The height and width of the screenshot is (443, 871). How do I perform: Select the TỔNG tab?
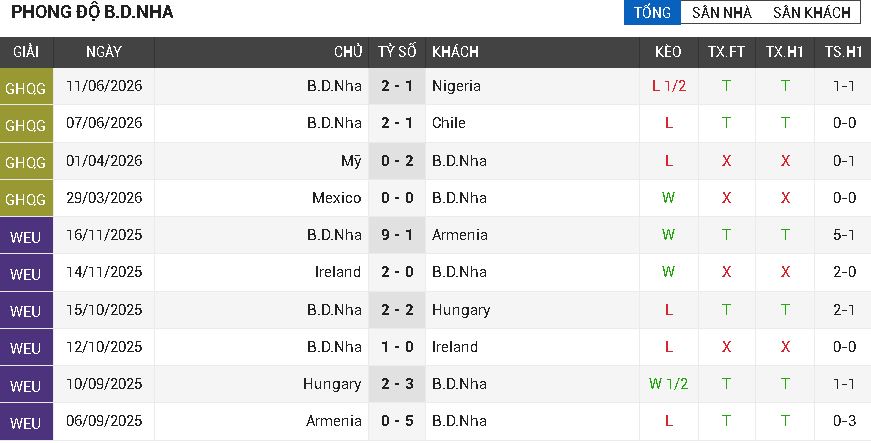(652, 12)
